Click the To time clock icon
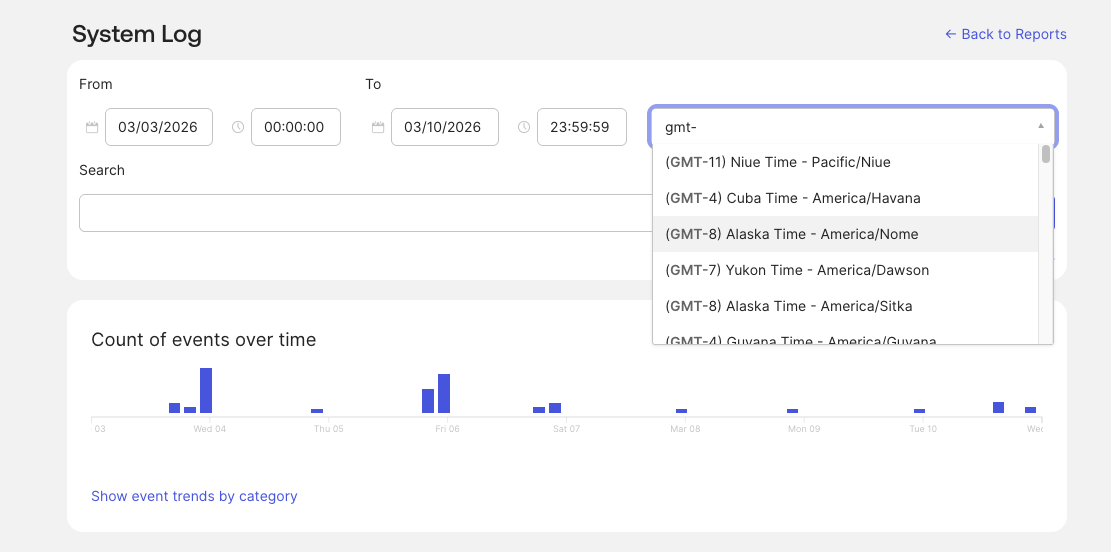Viewport: 1111px width, 552px height. click(x=524, y=128)
